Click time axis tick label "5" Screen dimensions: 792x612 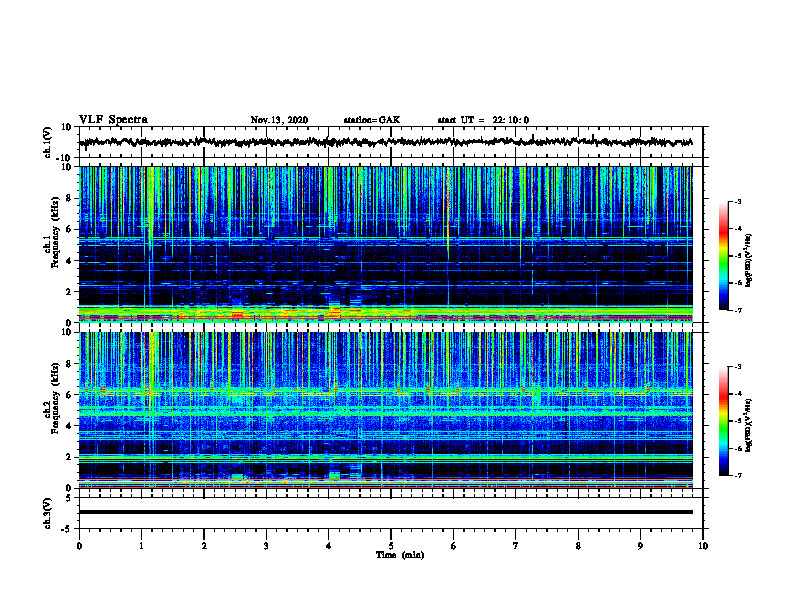pos(391,546)
